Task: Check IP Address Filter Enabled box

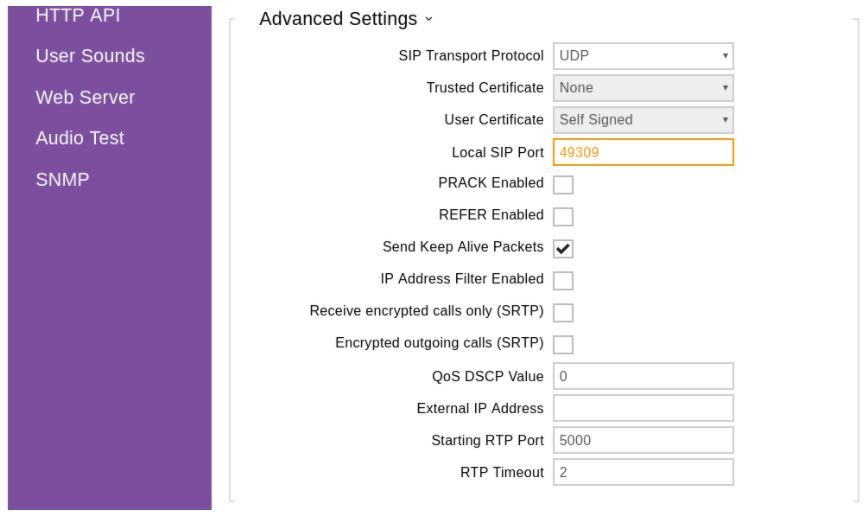Action: (x=563, y=281)
